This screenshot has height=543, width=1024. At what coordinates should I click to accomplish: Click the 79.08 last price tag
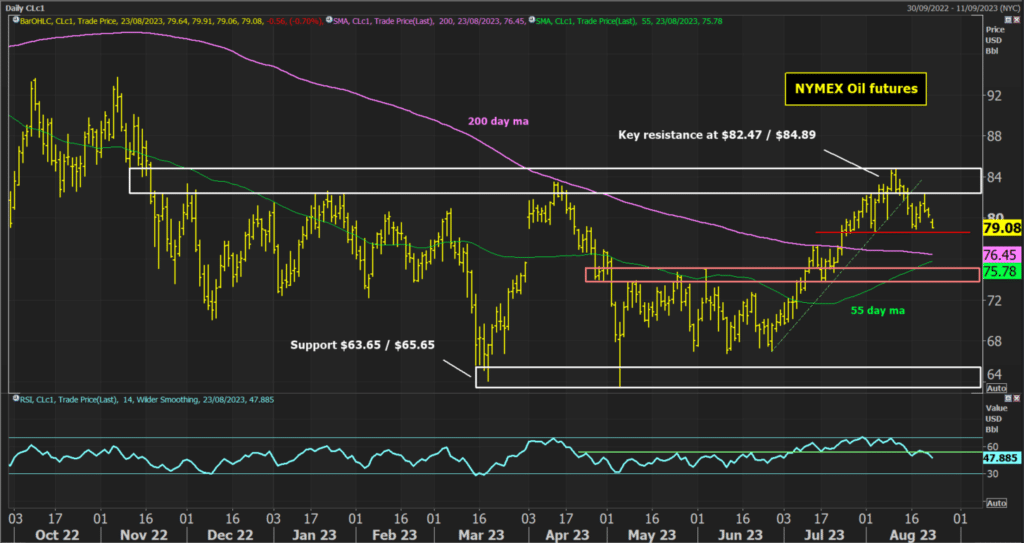point(1001,228)
